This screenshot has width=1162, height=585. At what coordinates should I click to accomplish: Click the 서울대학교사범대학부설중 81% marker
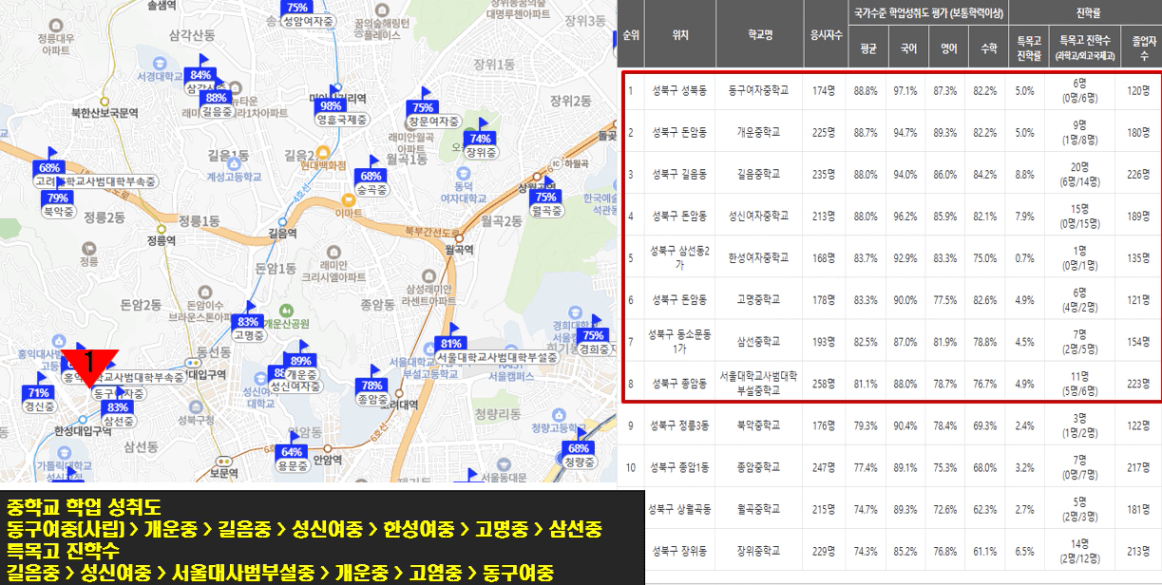[x=451, y=343]
